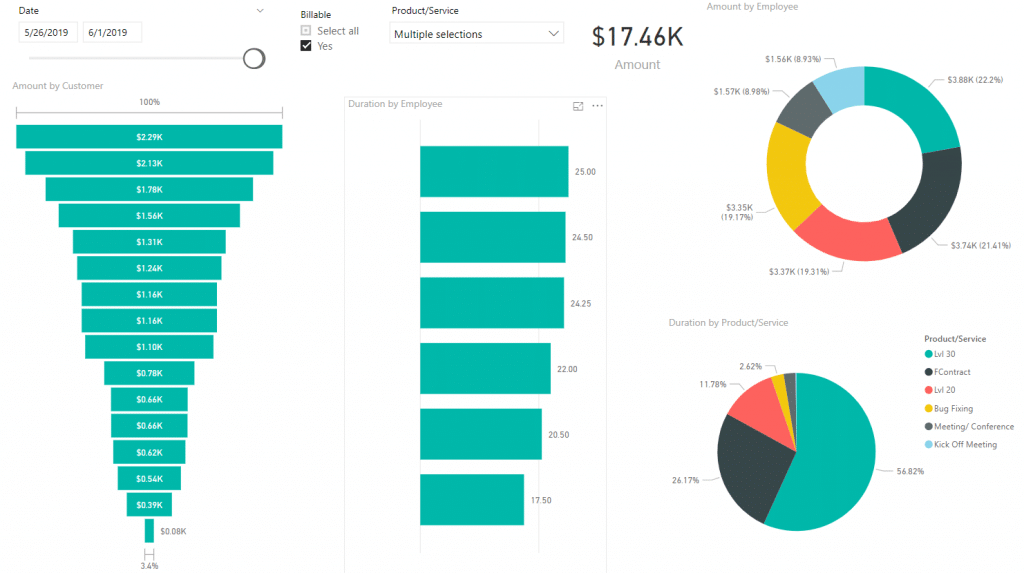The image size is (1024, 573).
Task: Click the date range slider handle
Action: (x=254, y=59)
